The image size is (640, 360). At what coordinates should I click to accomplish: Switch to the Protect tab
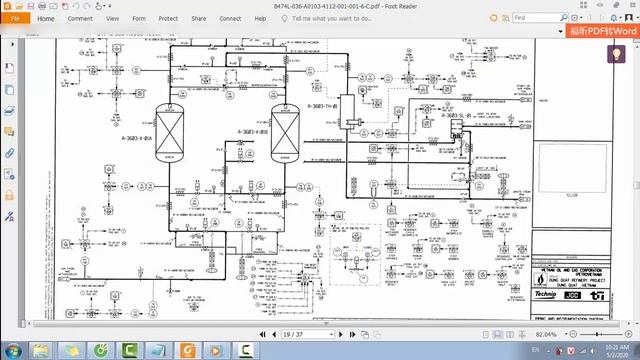coord(168,18)
